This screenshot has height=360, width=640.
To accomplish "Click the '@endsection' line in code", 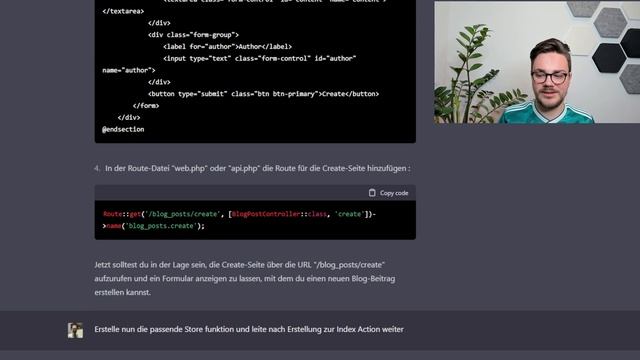I will point(123,129).
